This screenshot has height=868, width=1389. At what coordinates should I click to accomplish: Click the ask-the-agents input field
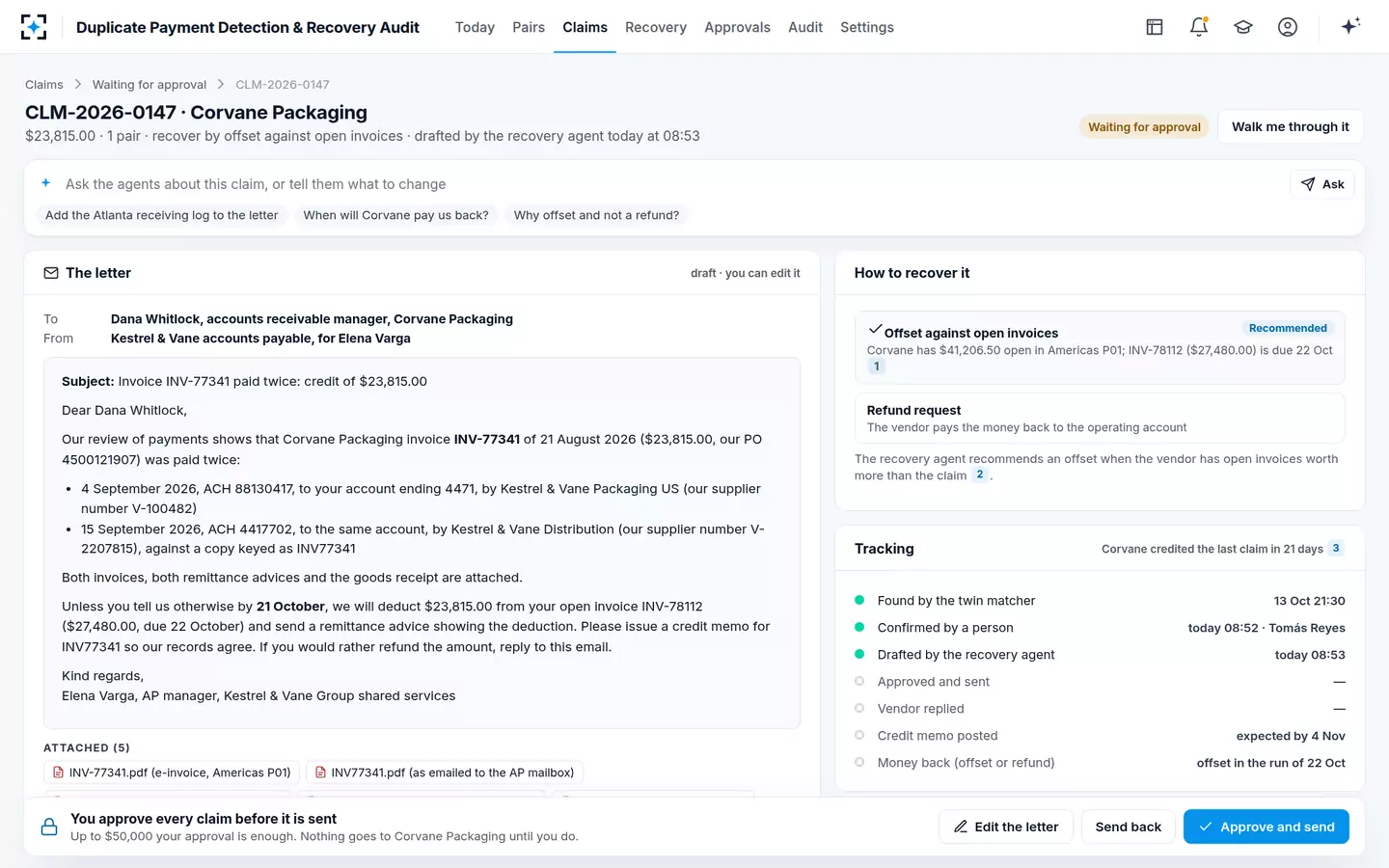(670, 184)
